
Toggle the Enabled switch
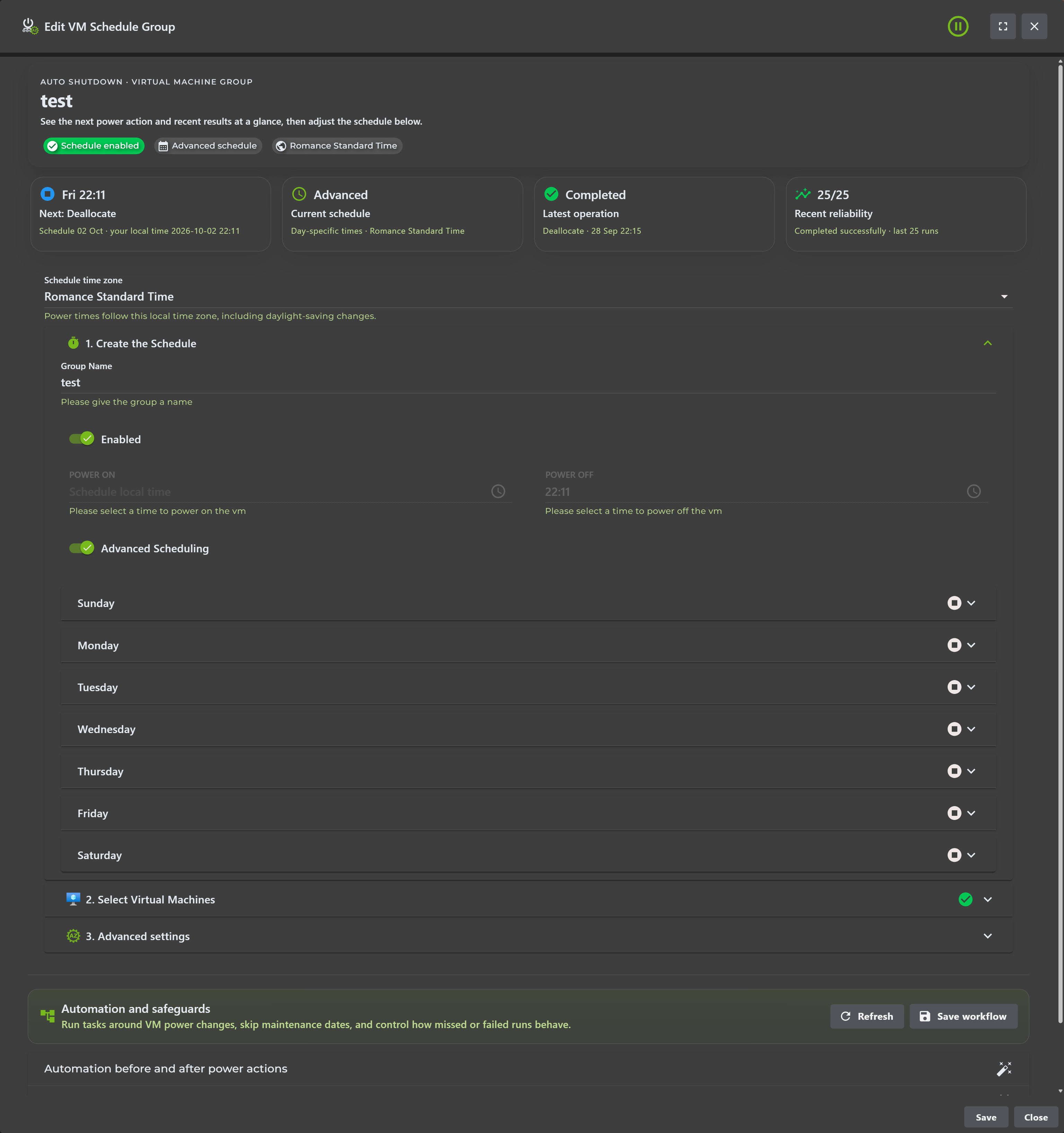(x=81, y=439)
